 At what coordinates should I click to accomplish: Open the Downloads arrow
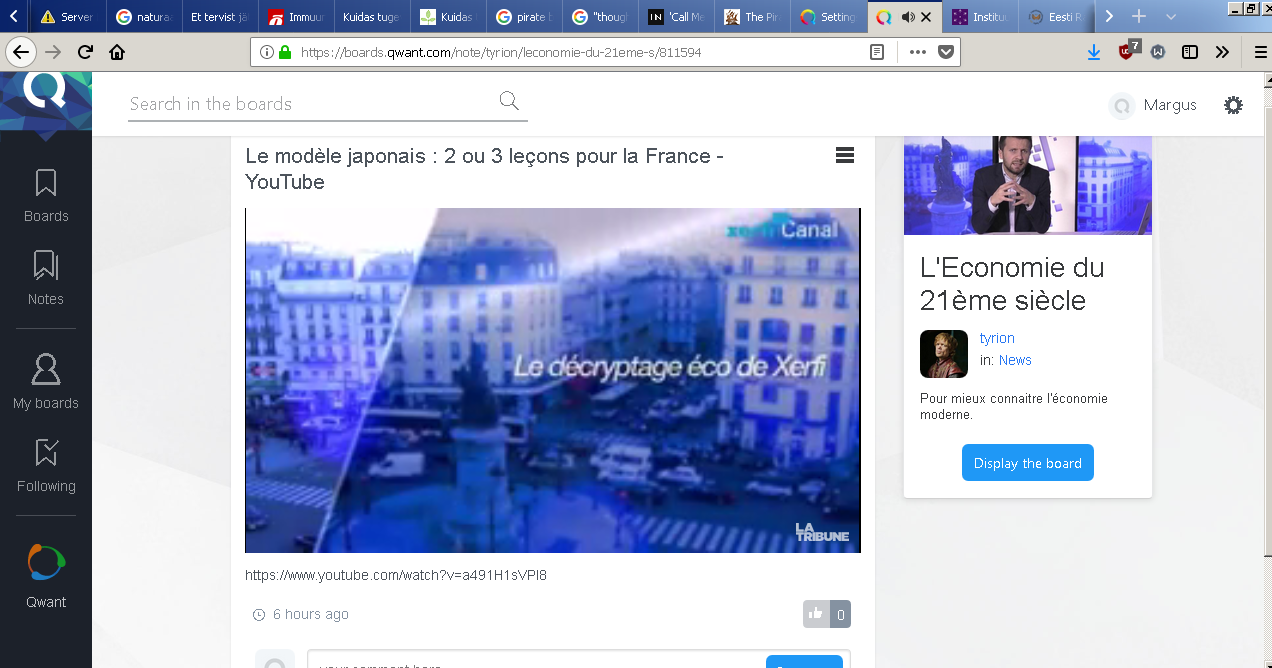[1094, 52]
